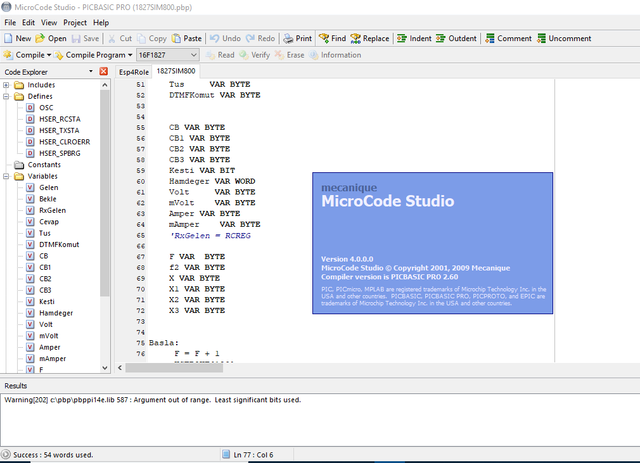Screen dimensions: 640x463
Task: Collapse the Variables tree folder
Action: coord(6,176)
